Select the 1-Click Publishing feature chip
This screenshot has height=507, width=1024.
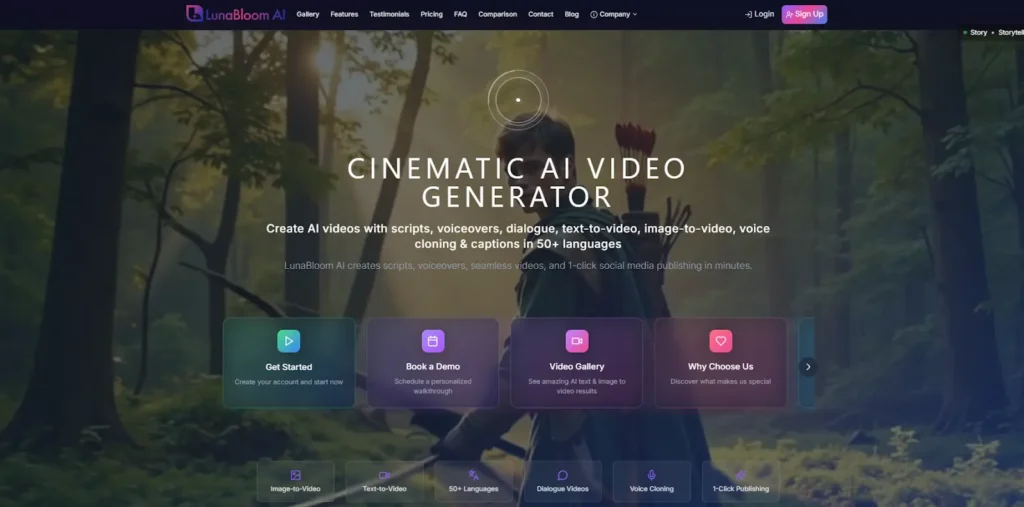[x=741, y=482]
